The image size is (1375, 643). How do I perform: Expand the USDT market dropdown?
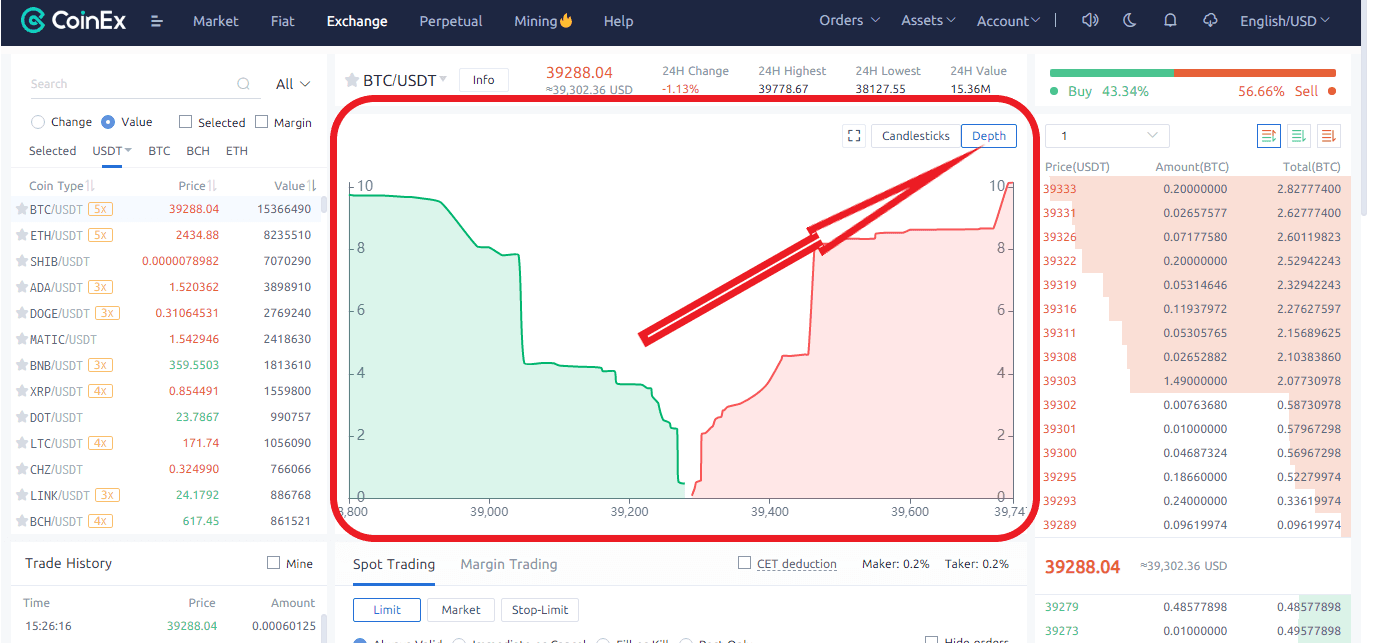pos(112,151)
